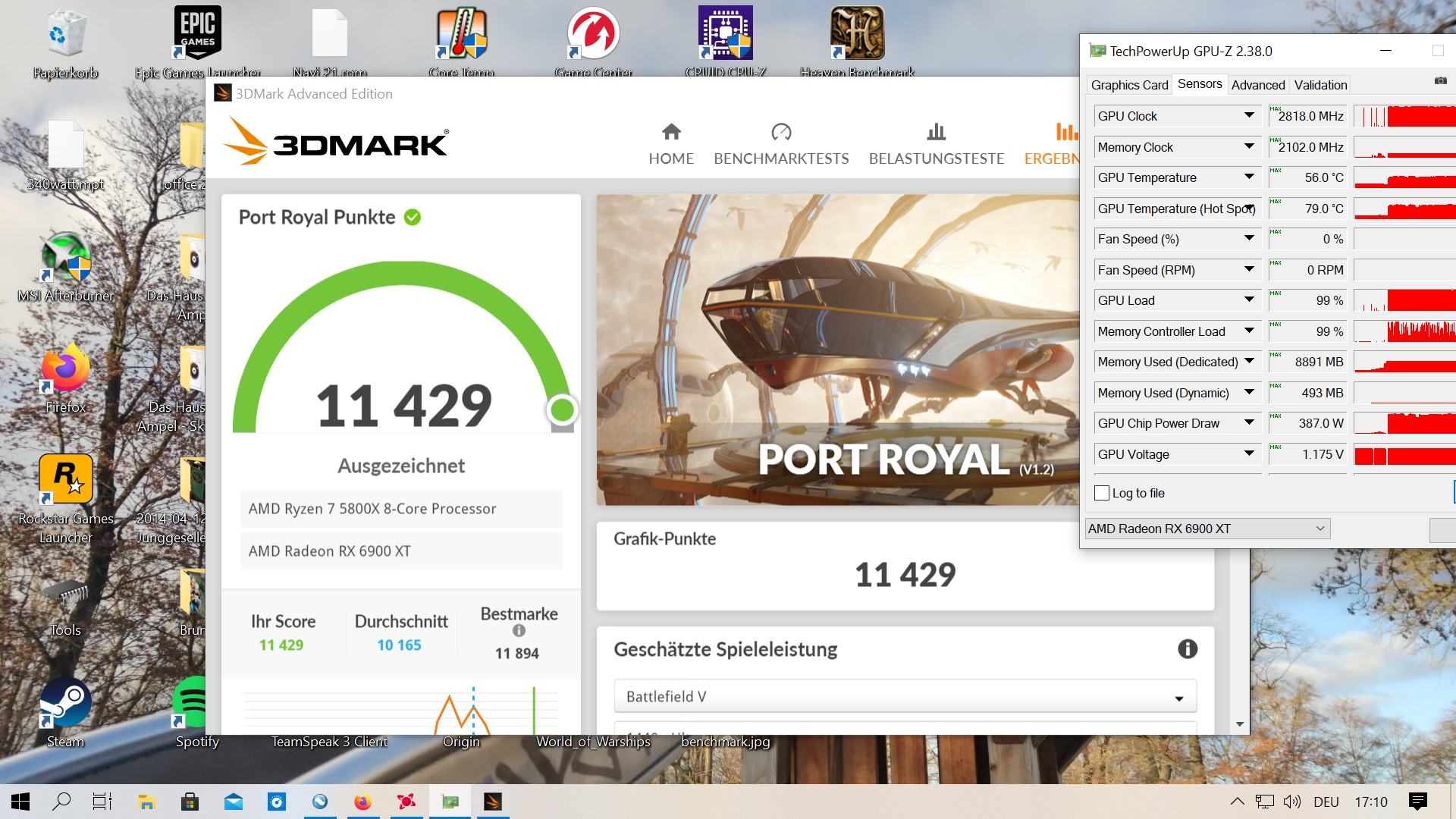The width and height of the screenshot is (1456, 819).
Task: Open Rockstar Games Launcher shortcut
Action: pyautogui.click(x=65, y=499)
